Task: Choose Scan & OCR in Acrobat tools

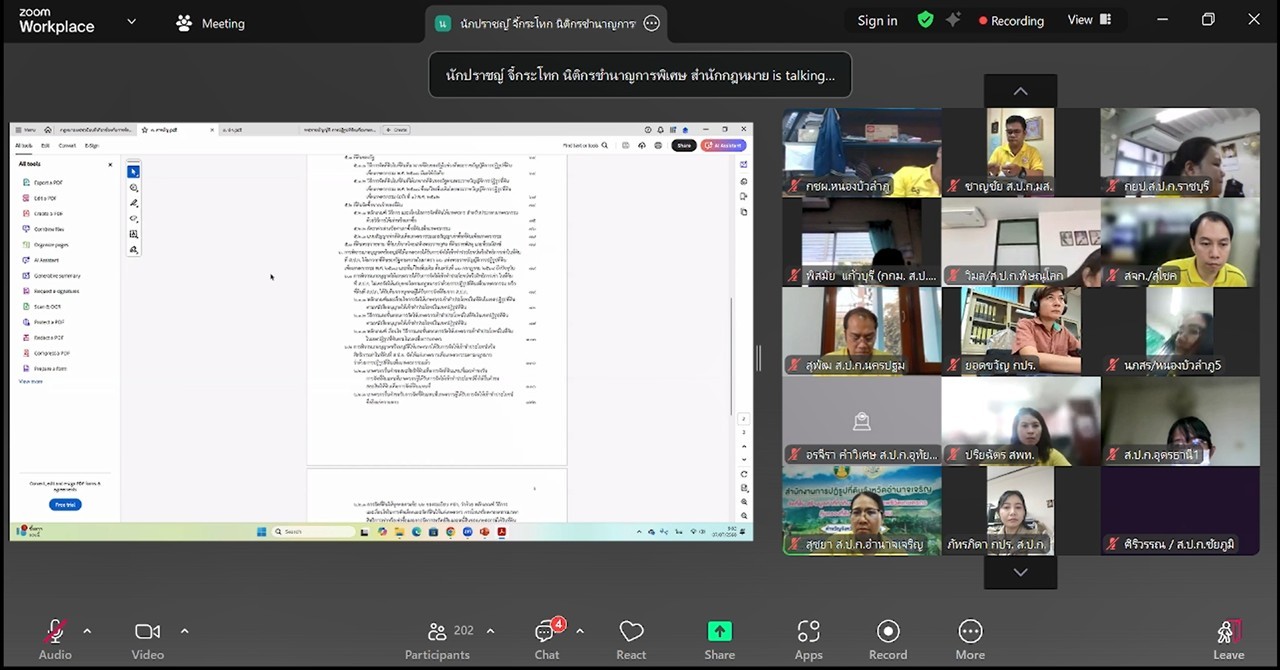Action: click(x=42, y=307)
